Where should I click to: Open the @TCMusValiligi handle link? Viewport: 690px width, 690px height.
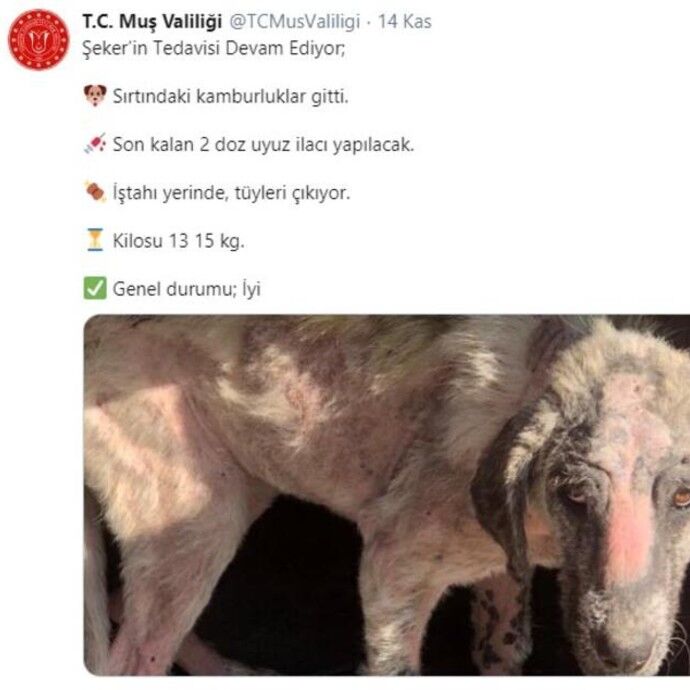294,22
